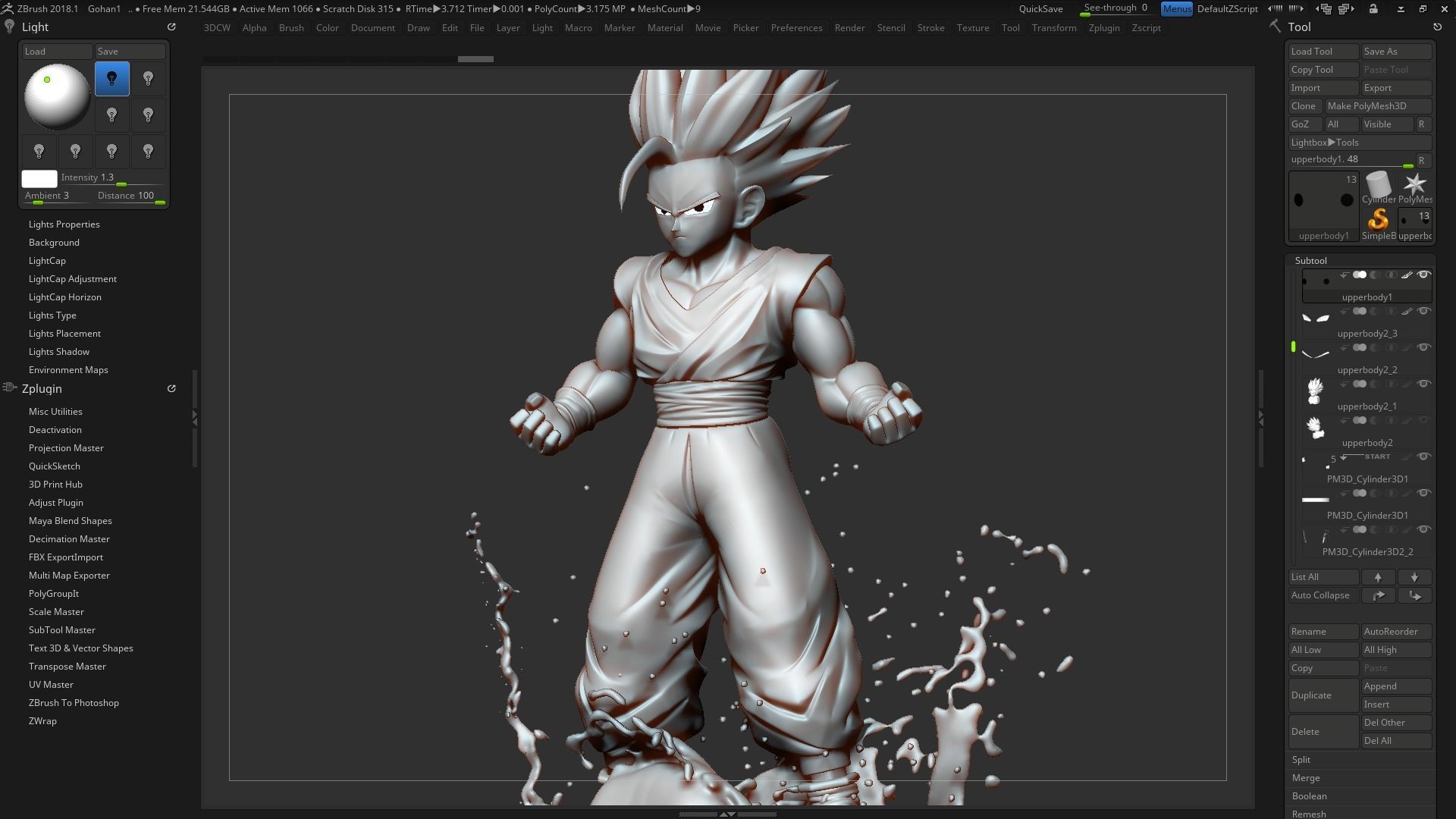This screenshot has width=1456, height=819.
Task: Open the Stroke menu
Action: [930, 28]
